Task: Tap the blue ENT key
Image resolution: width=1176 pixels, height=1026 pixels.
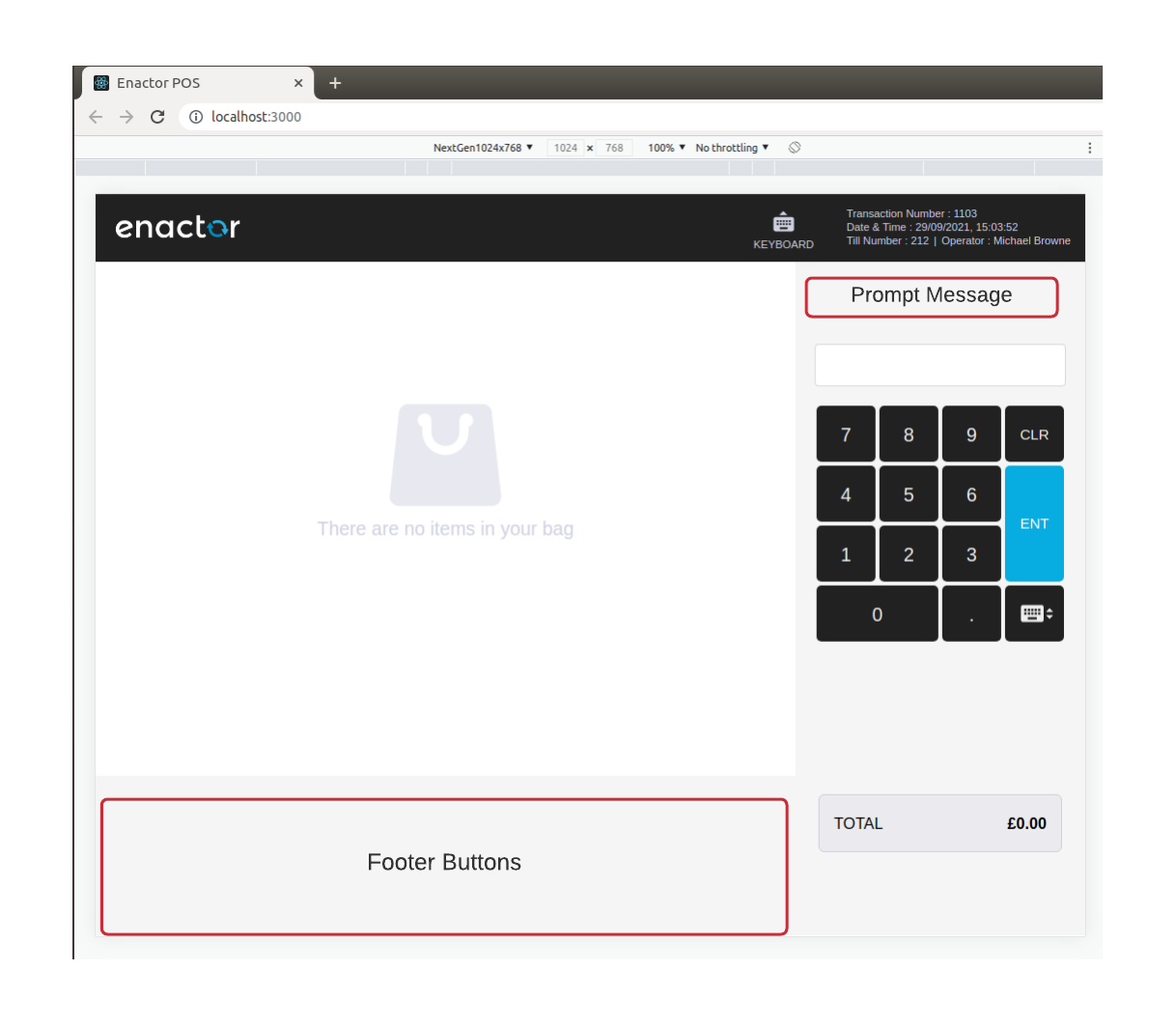Action: pyautogui.click(x=1034, y=523)
